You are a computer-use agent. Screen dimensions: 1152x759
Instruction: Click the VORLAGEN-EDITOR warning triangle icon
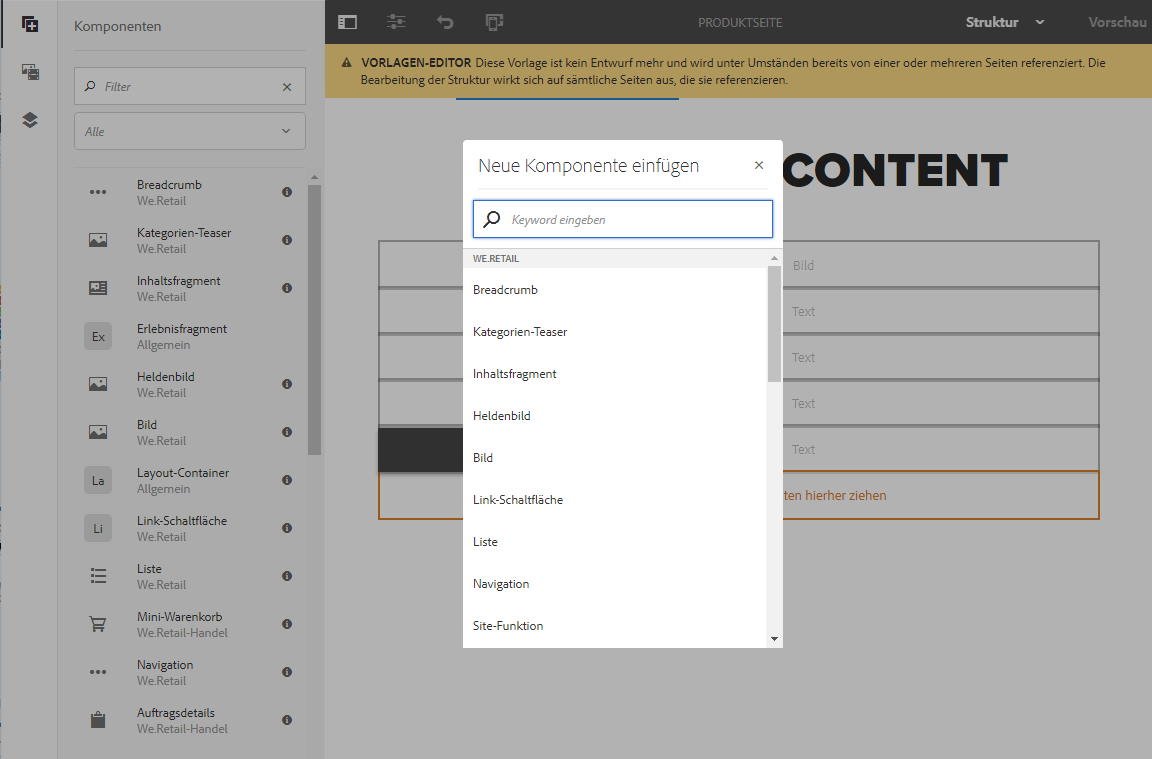tap(346, 63)
